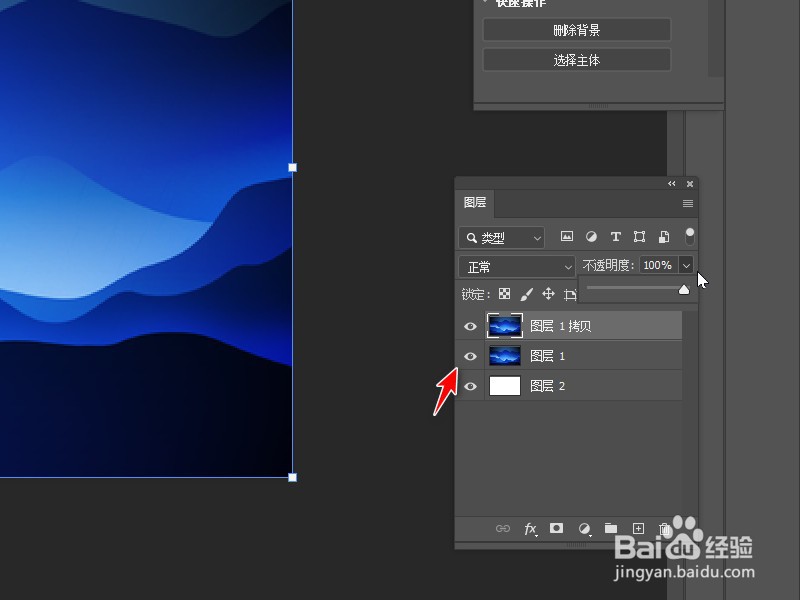Create a new group folder icon
This screenshot has height=600, width=800.
tap(611, 528)
